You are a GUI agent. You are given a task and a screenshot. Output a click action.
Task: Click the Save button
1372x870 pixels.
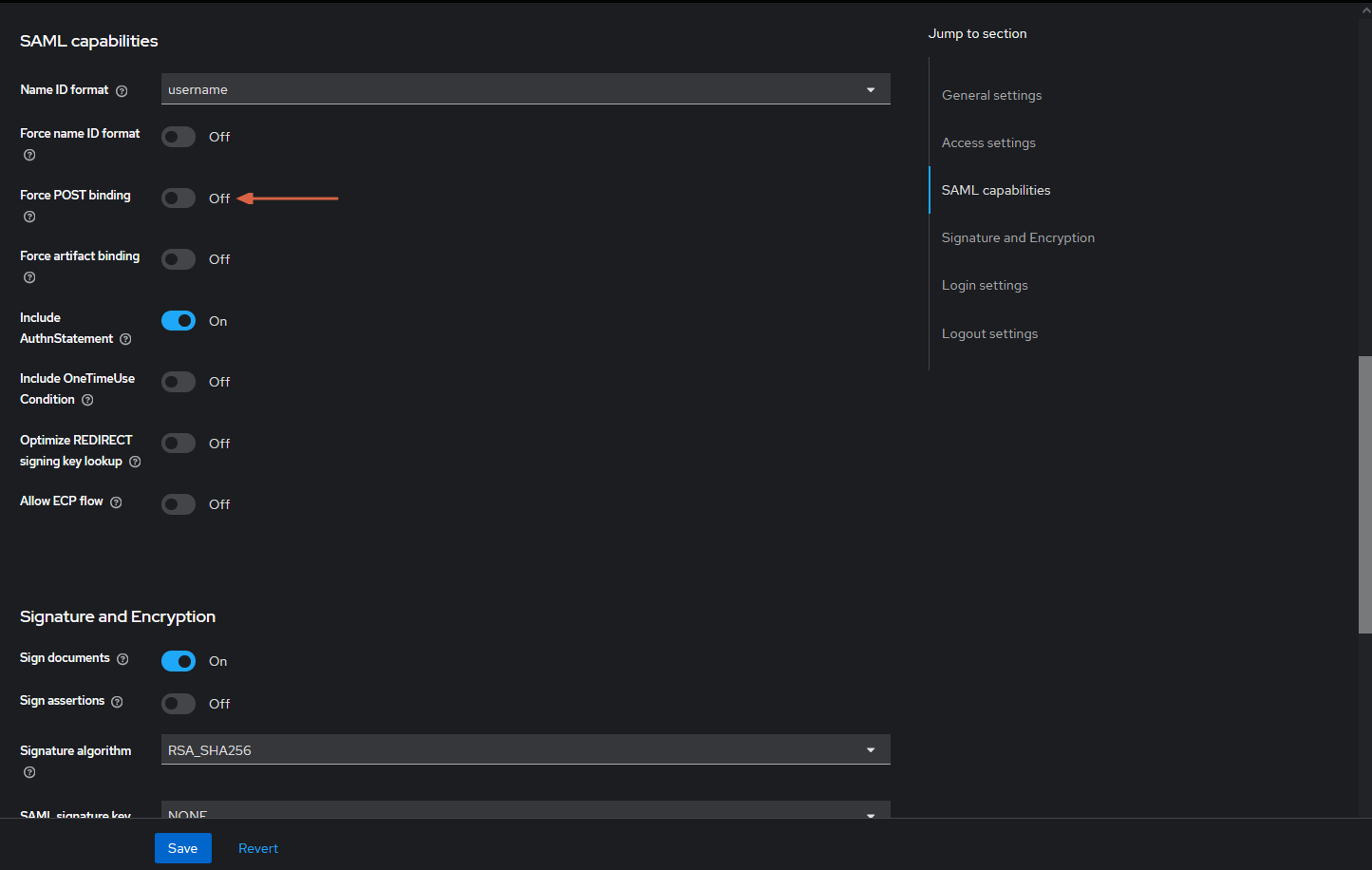pyautogui.click(x=183, y=848)
